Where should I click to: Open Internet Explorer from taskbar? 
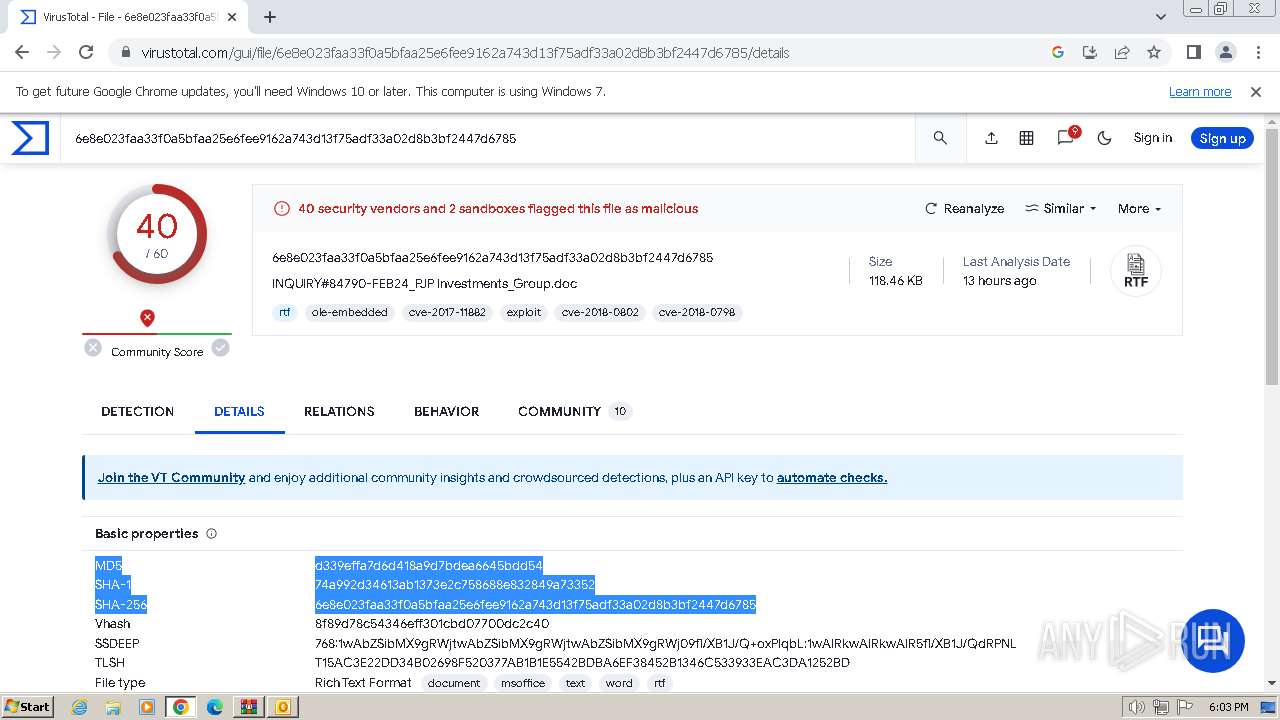[80, 707]
